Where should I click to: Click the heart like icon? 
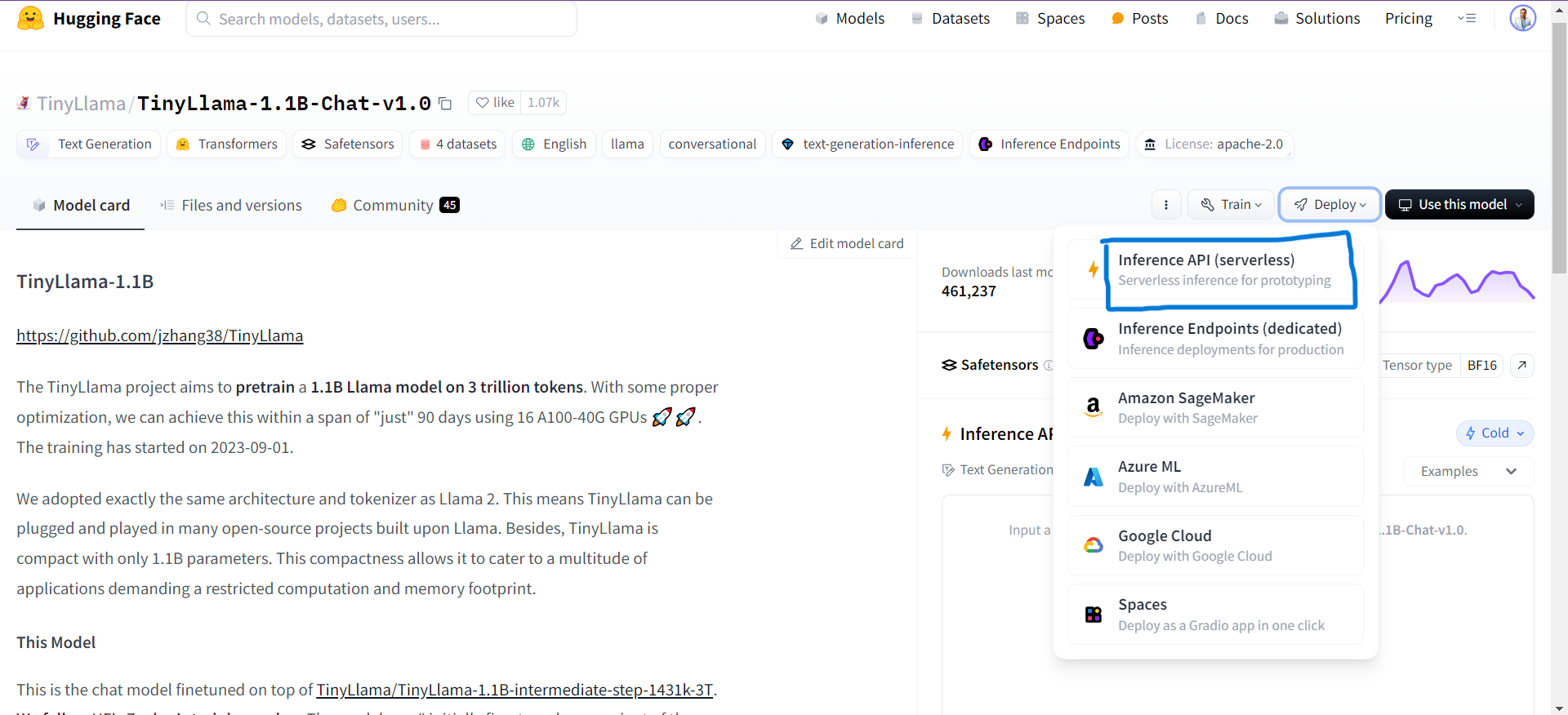pos(483,103)
